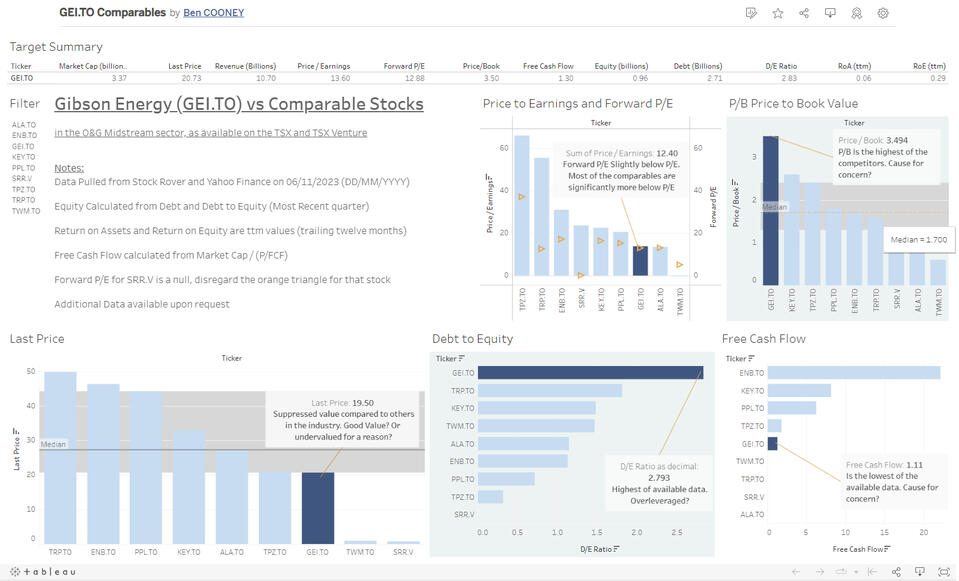959x581 pixels.
Task: Click the dark GEI.TO bar in Last Price chart
Action: (x=318, y=508)
